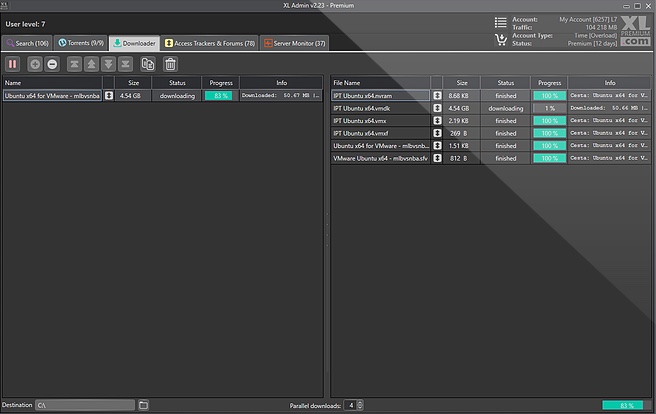Move selected download up one position

pyautogui.click(x=91, y=63)
